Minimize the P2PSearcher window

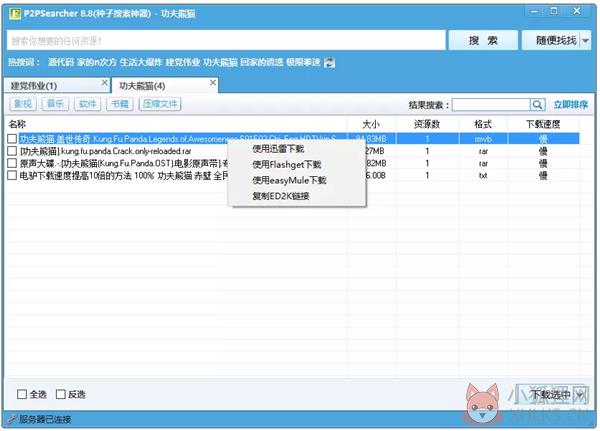(x=535, y=11)
